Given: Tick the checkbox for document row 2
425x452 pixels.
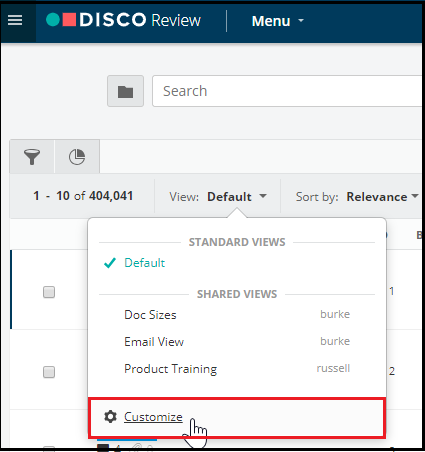Looking at the screenshot, I should click(49, 372).
